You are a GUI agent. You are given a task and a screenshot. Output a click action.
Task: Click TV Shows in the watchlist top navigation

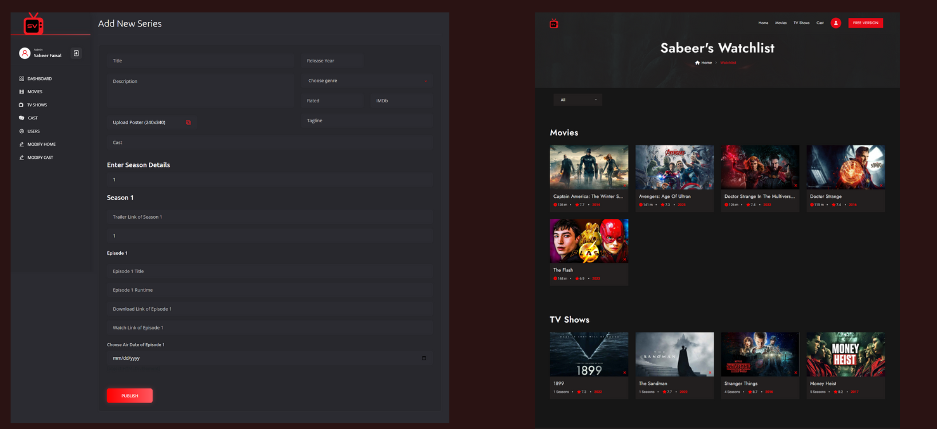point(801,23)
